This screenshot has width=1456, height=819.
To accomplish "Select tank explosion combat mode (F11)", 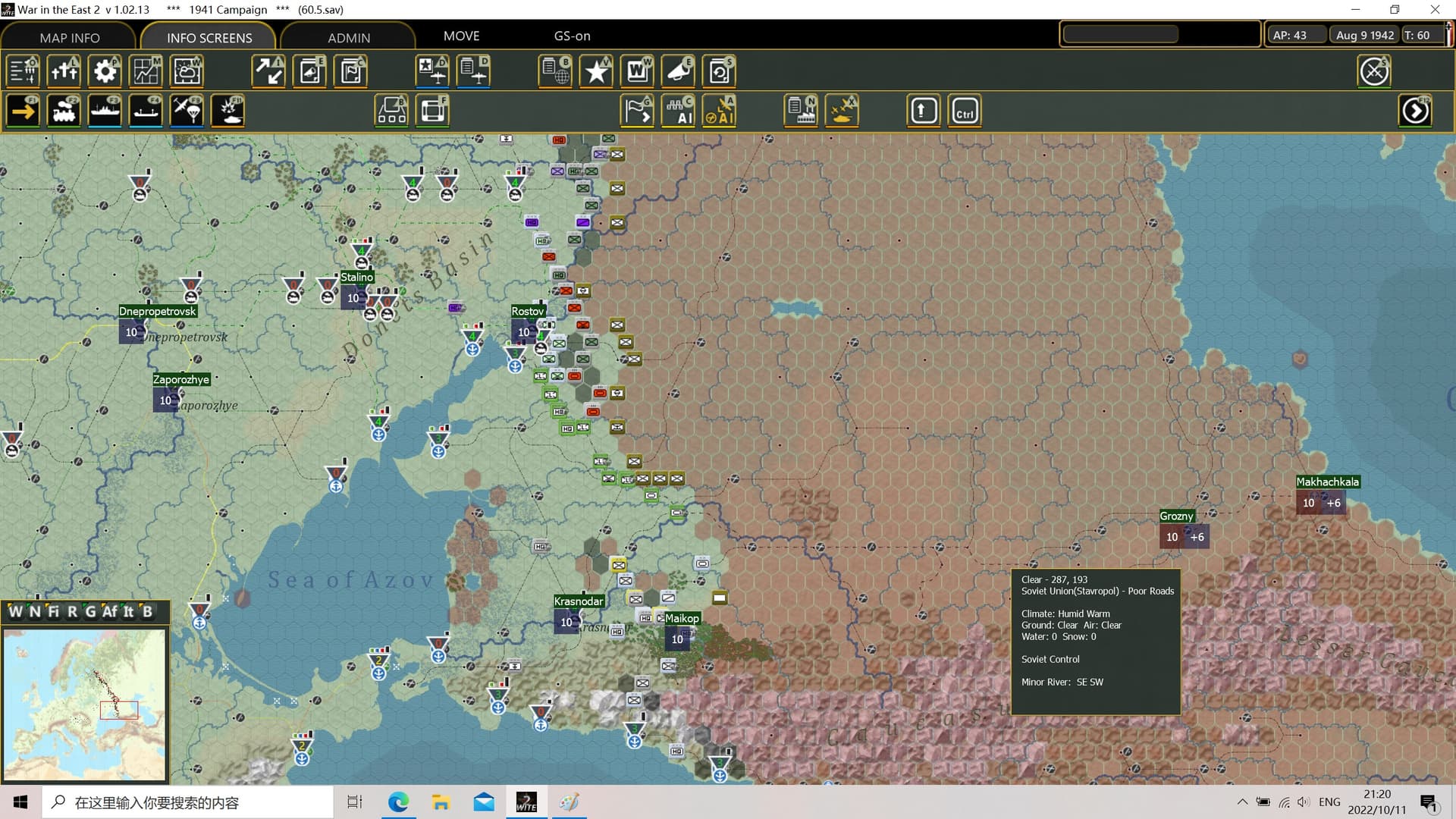I will pyautogui.click(x=228, y=111).
